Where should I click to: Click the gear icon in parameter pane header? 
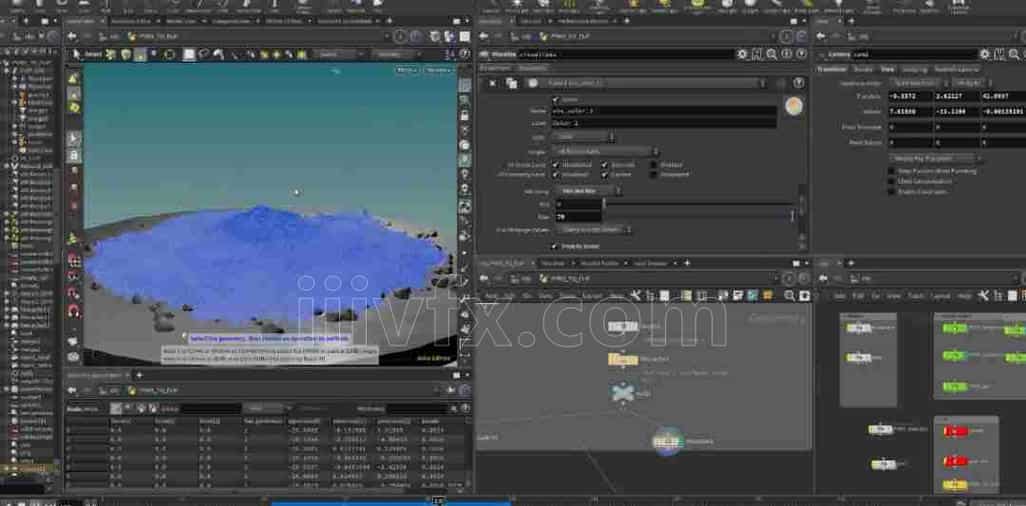[x=742, y=54]
